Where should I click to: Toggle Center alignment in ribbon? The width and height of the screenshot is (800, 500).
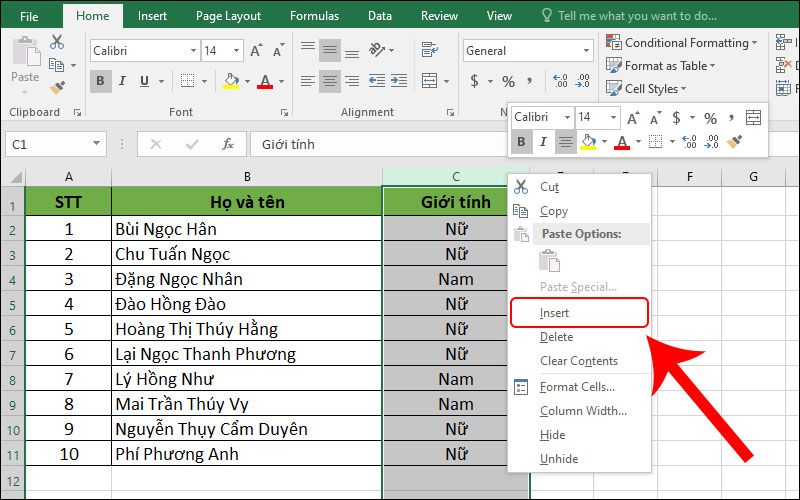330,81
